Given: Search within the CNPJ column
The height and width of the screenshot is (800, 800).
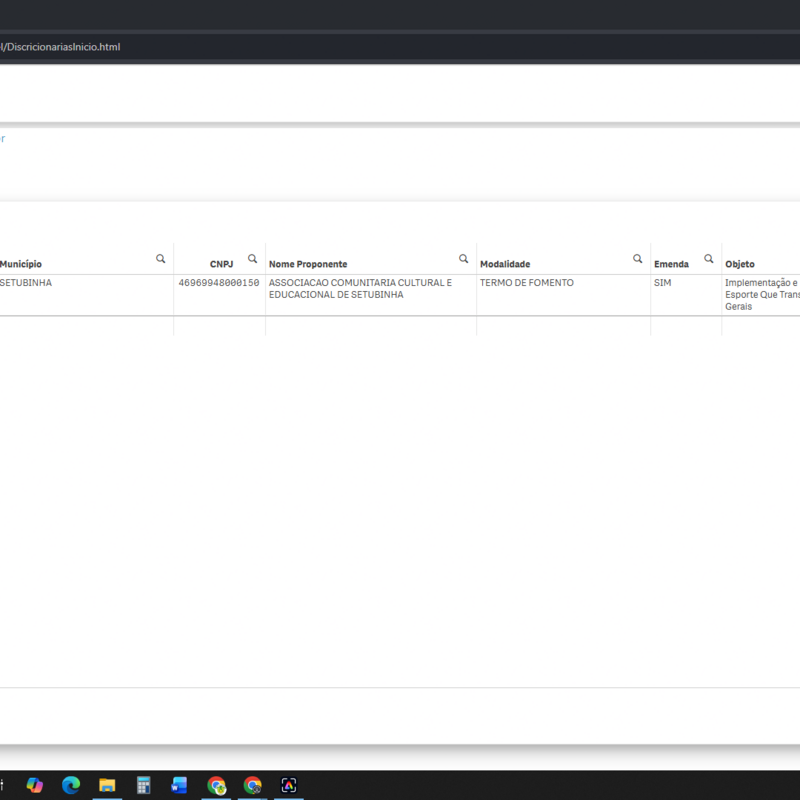Looking at the screenshot, I should coord(252,259).
